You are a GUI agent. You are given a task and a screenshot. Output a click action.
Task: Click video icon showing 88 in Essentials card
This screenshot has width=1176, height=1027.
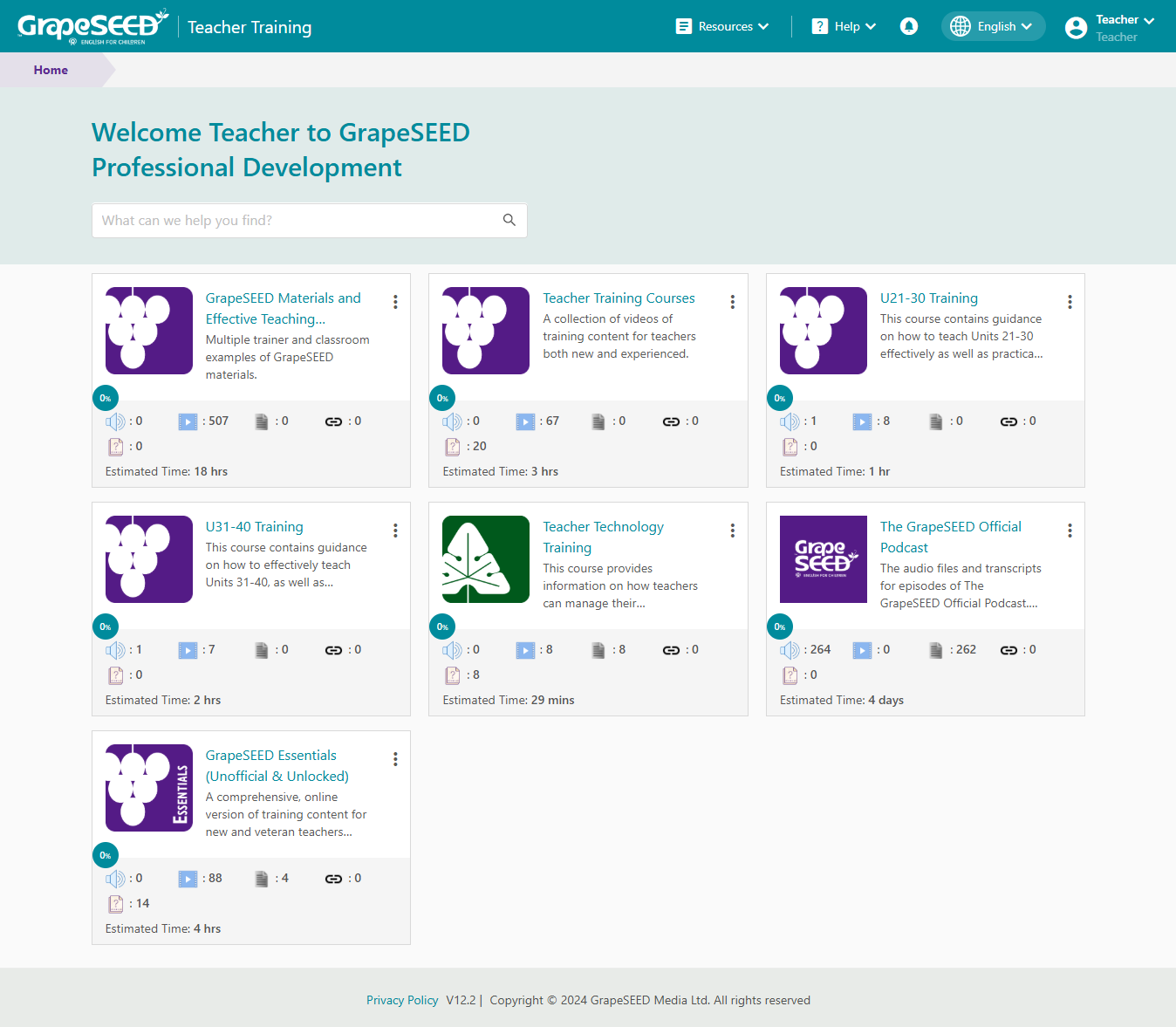188,879
